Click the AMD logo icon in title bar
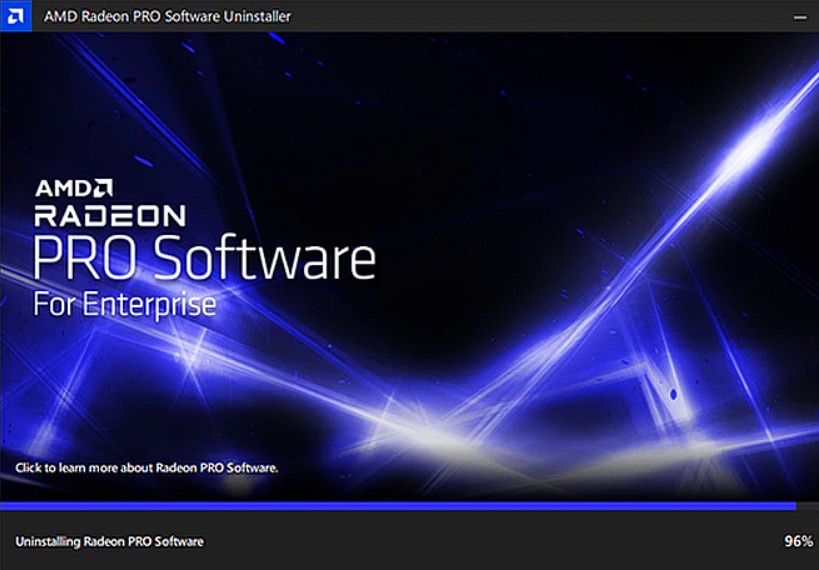Image resolution: width=819 pixels, height=570 pixels. 16,16
